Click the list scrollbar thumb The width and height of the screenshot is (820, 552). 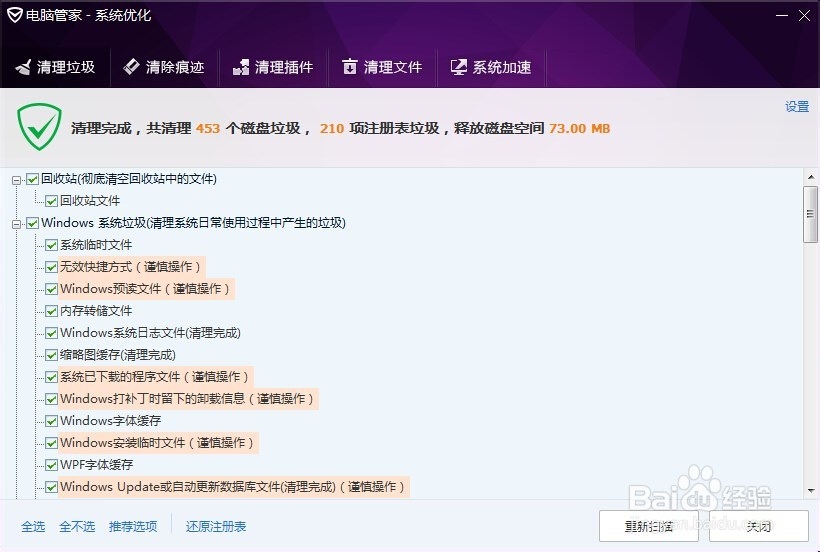(x=811, y=214)
